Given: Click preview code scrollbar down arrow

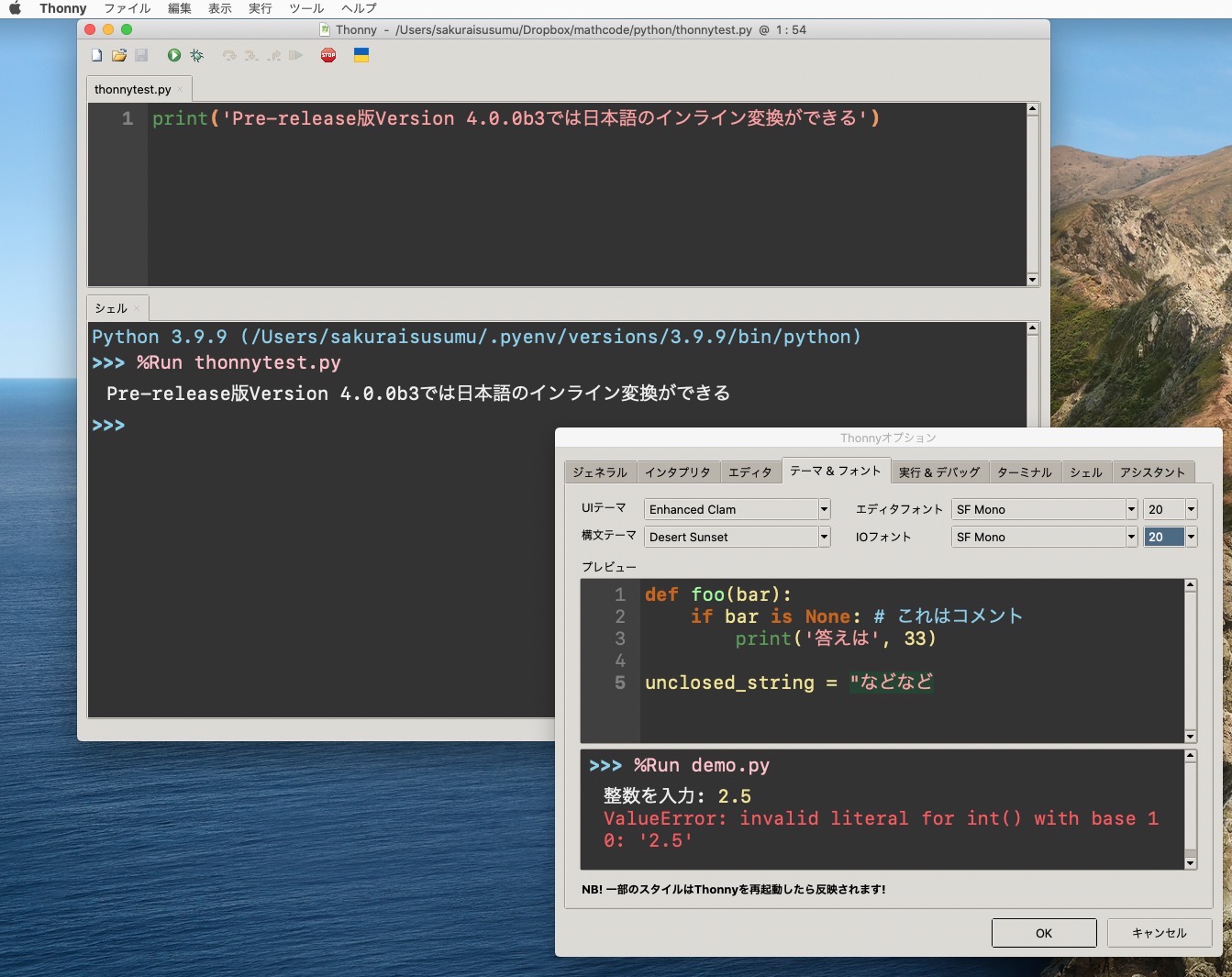Looking at the screenshot, I should click(x=1191, y=737).
